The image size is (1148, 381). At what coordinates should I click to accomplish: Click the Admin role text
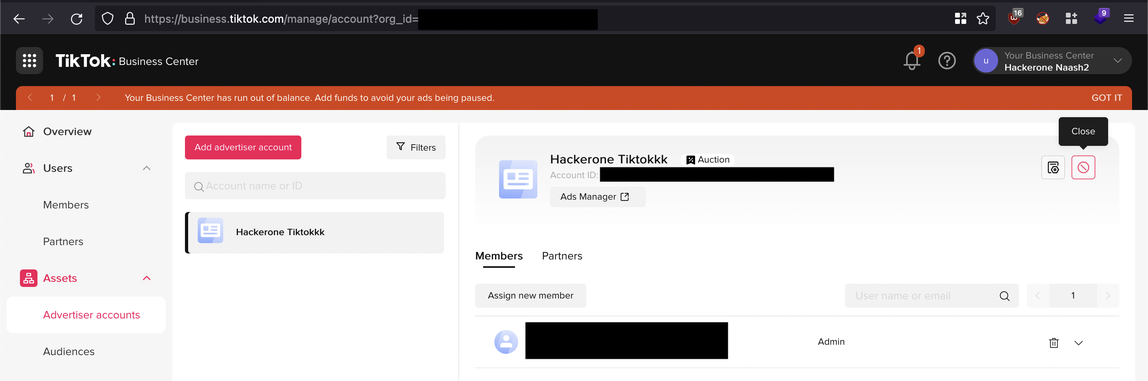click(x=831, y=341)
